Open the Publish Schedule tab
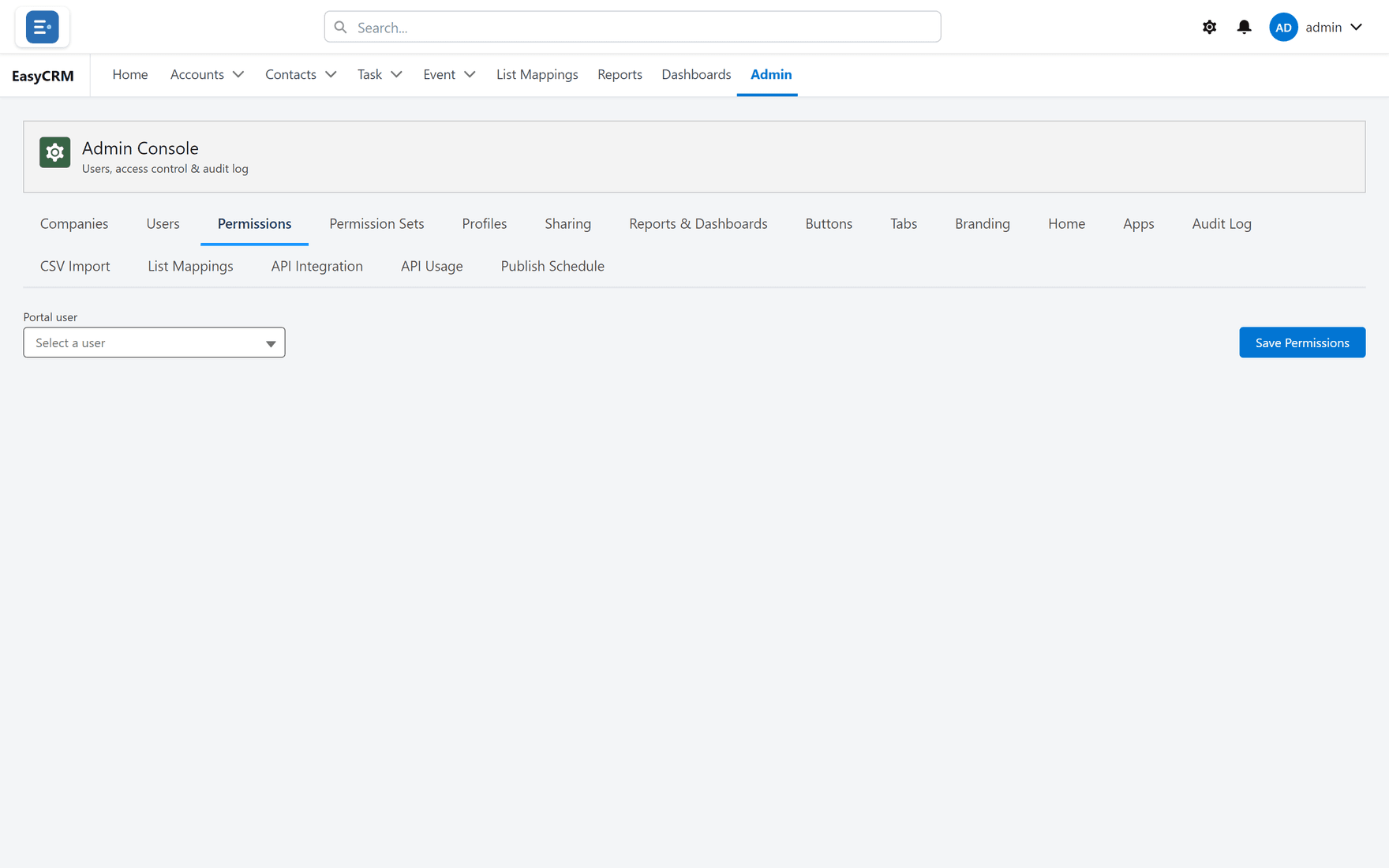Viewport: 1389px width, 868px height. pos(552,266)
